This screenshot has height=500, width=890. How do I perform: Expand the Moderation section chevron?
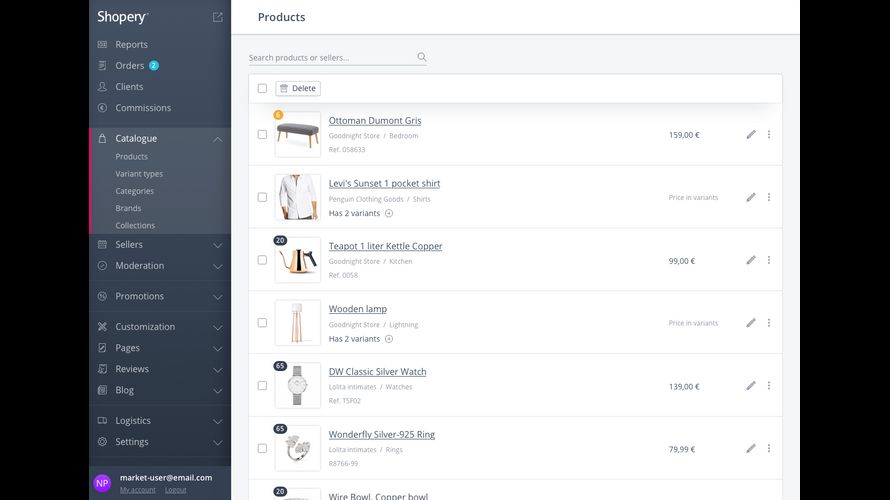[x=217, y=266]
